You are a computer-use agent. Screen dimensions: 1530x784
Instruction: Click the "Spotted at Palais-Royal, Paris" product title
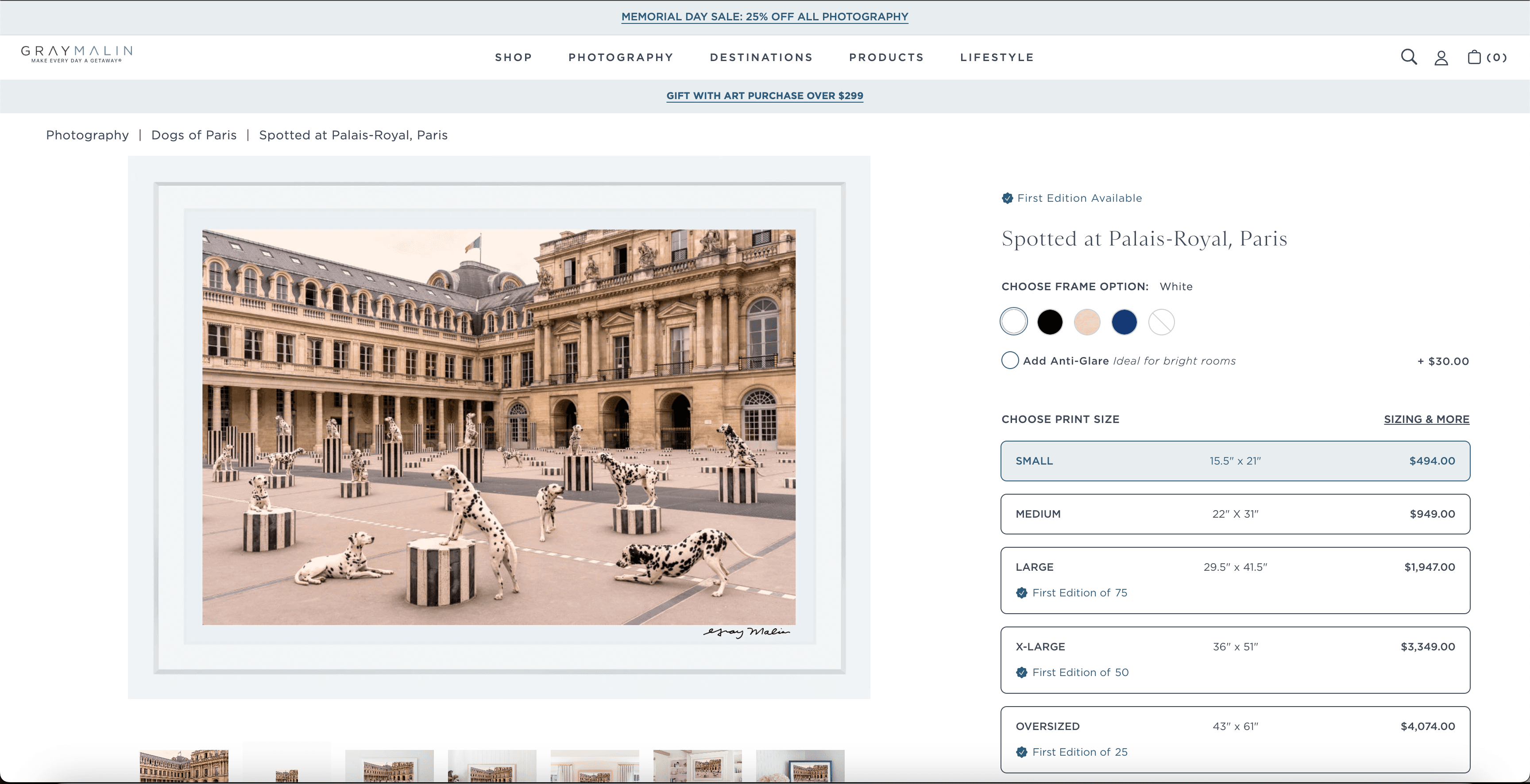(x=1144, y=238)
